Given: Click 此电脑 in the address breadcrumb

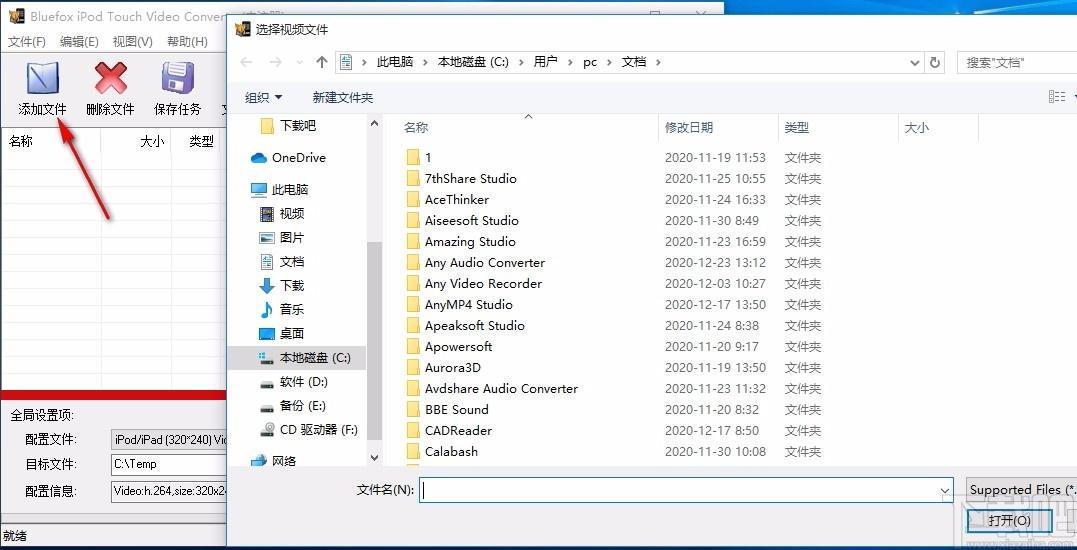Looking at the screenshot, I should coord(395,62).
